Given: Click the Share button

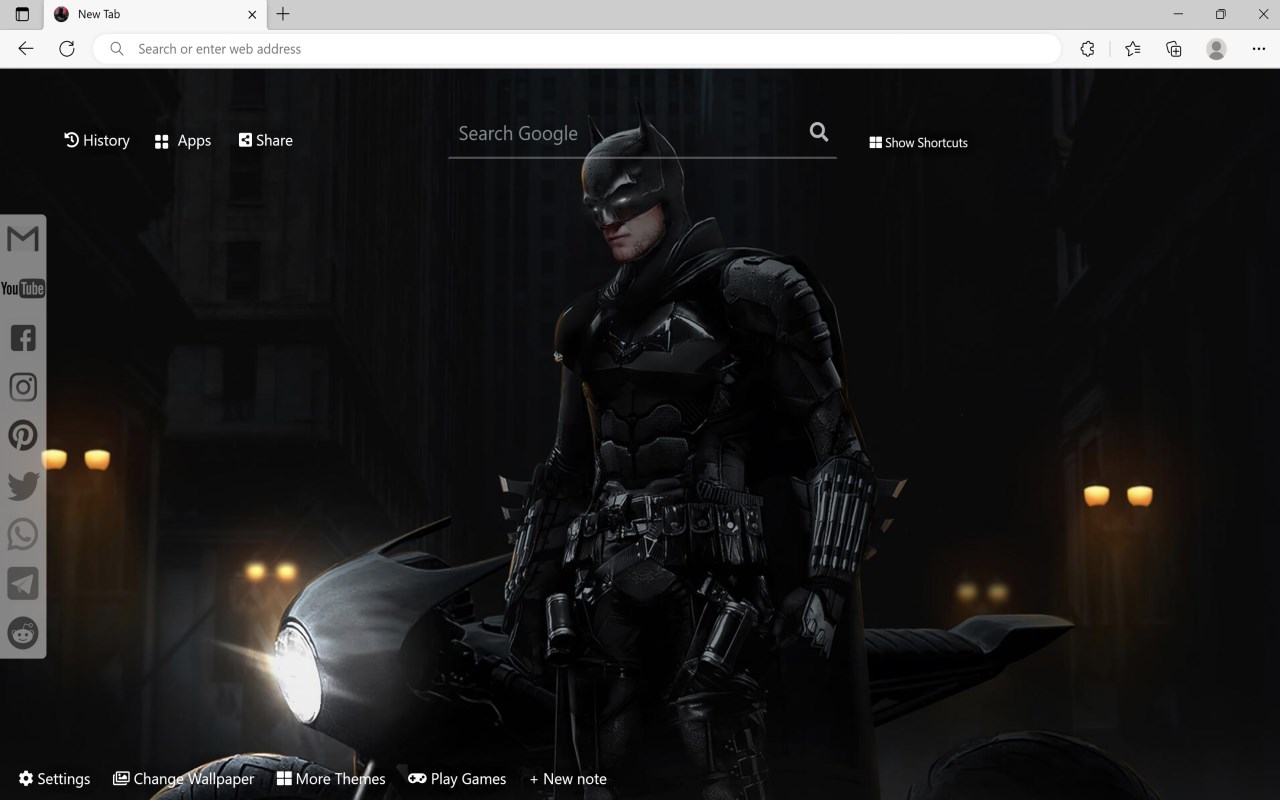Looking at the screenshot, I should tap(266, 140).
